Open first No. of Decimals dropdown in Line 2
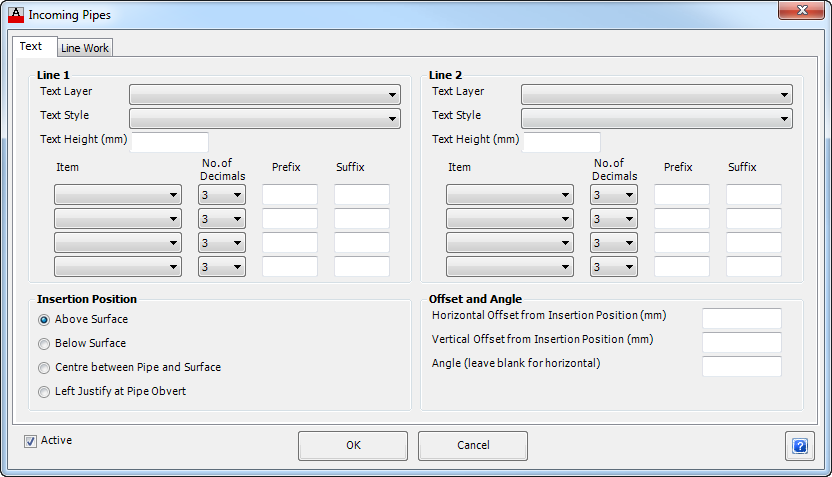The width and height of the screenshot is (832, 477). (x=614, y=195)
